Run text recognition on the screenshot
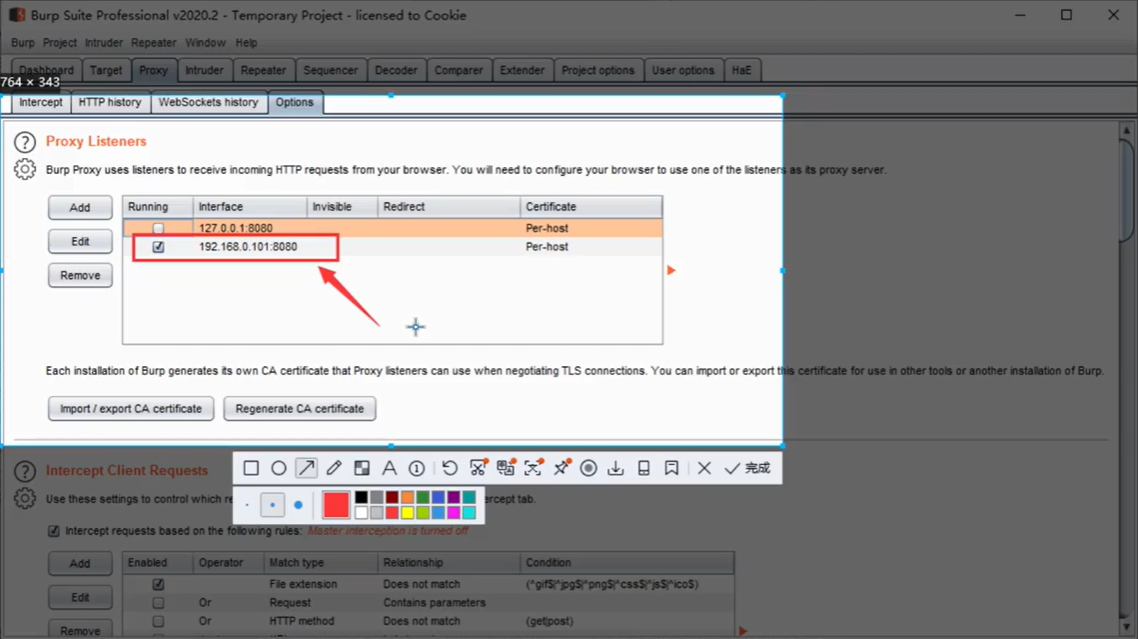This screenshot has width=1138, height=639. coord(533,468)
